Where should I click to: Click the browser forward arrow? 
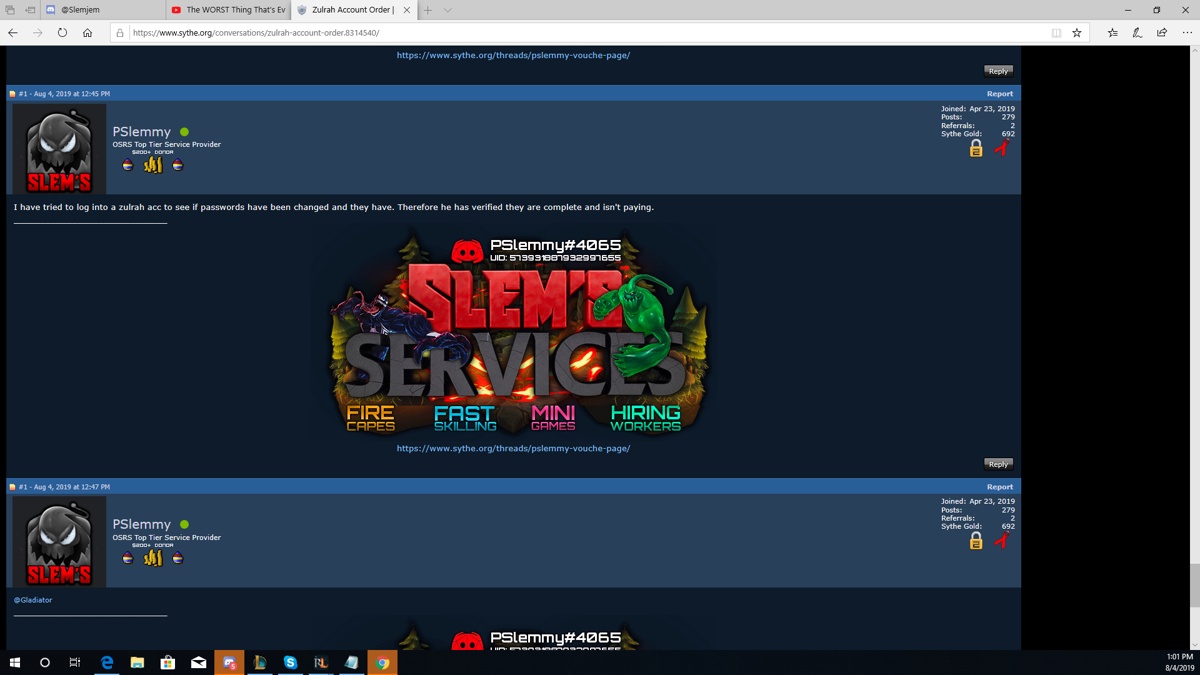[x=37, y=33]
